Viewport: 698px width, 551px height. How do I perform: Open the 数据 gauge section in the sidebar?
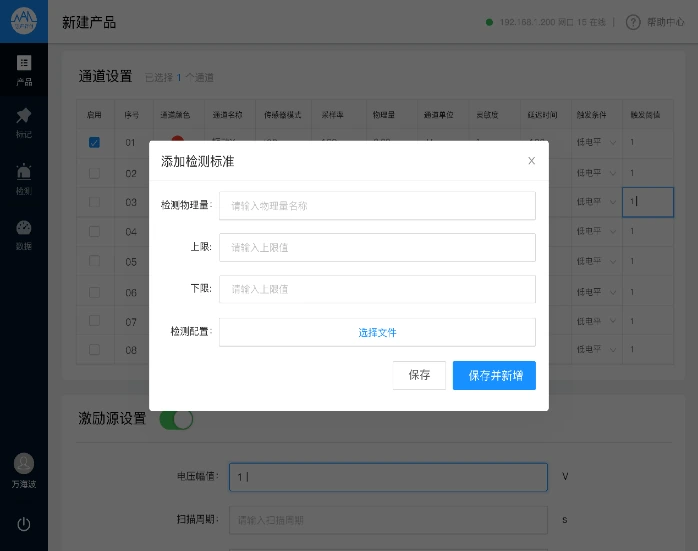24,235
